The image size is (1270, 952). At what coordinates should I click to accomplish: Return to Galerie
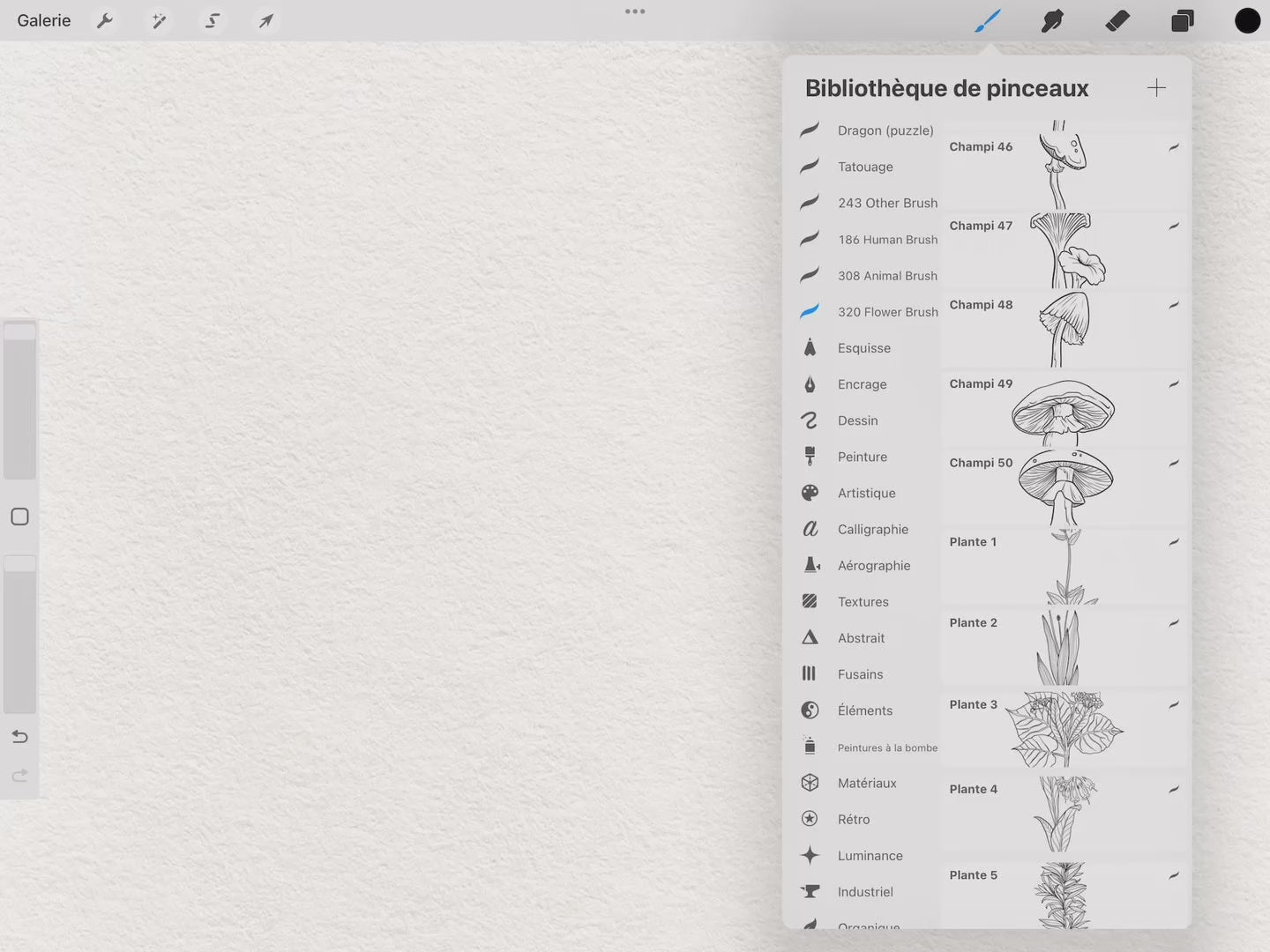tap(43, 20)
